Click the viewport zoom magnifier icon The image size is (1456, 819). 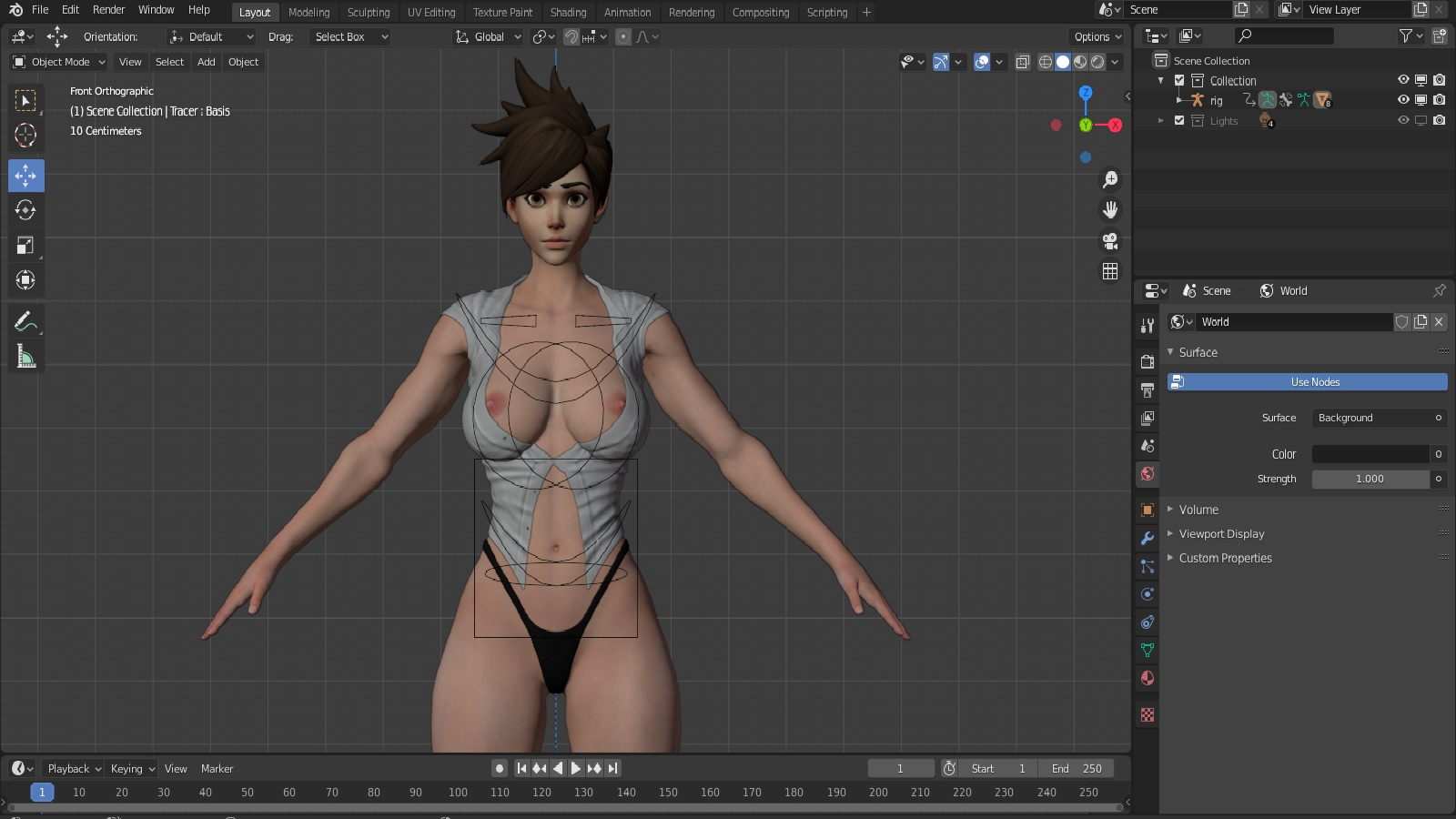click(1110, 180)
